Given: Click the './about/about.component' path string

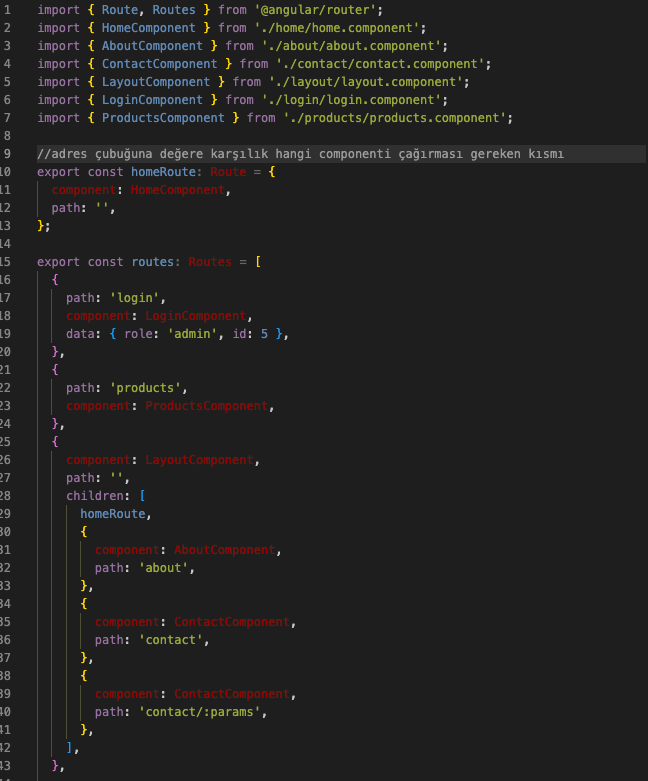Looking at the screenshot, I should pos(351,46).
